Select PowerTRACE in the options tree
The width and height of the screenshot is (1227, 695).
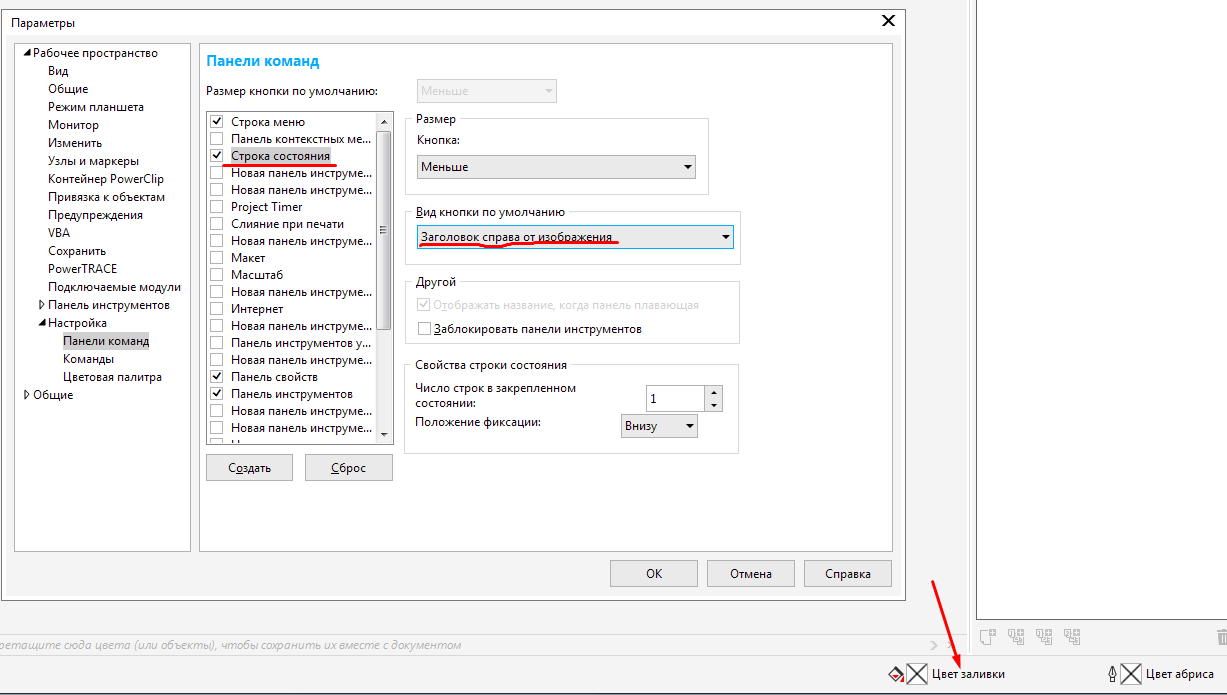(82, 269)
